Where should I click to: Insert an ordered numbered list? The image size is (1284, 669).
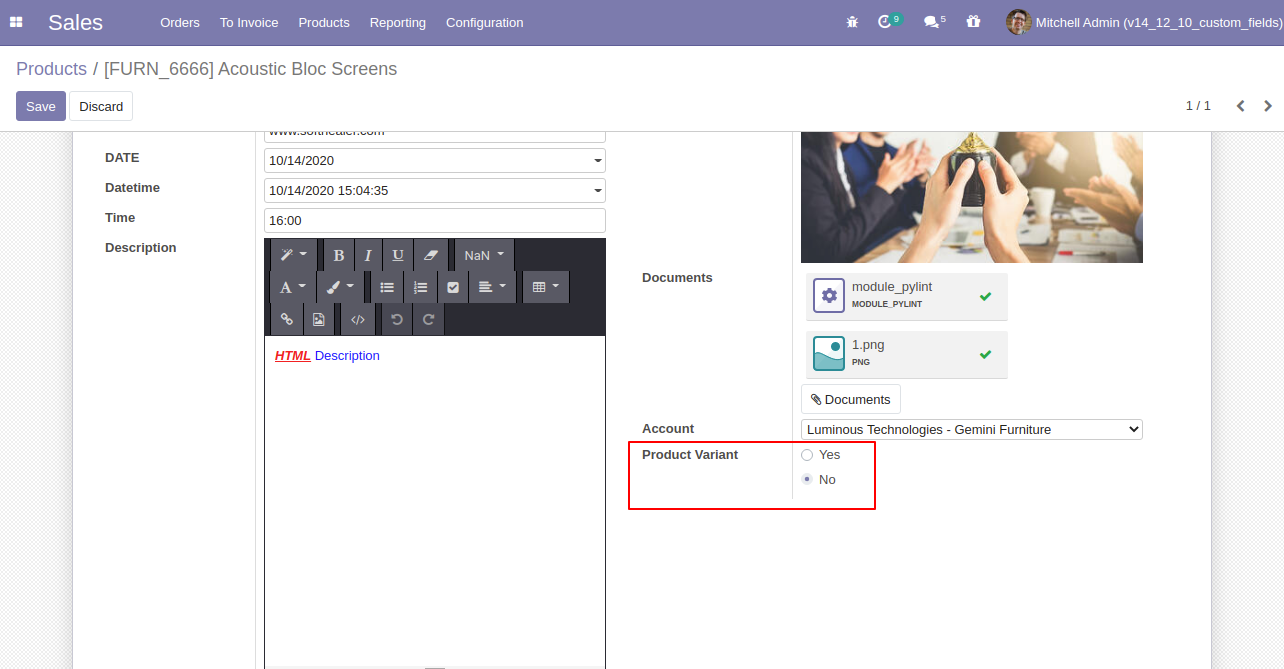[420, 287]
